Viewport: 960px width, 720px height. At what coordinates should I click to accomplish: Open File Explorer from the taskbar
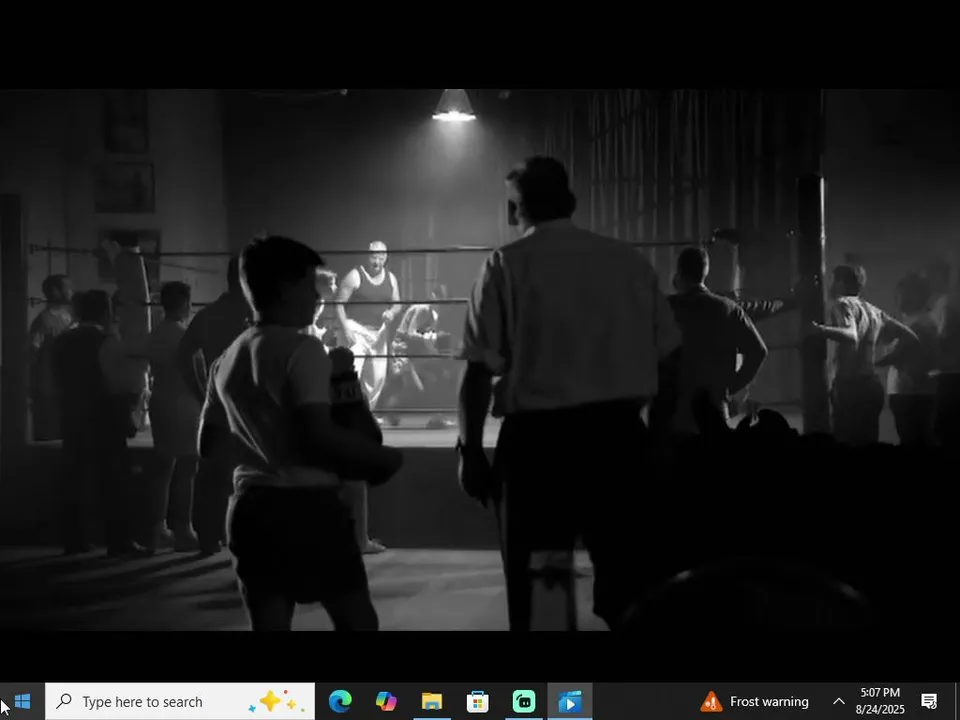[x=432, y=702]
